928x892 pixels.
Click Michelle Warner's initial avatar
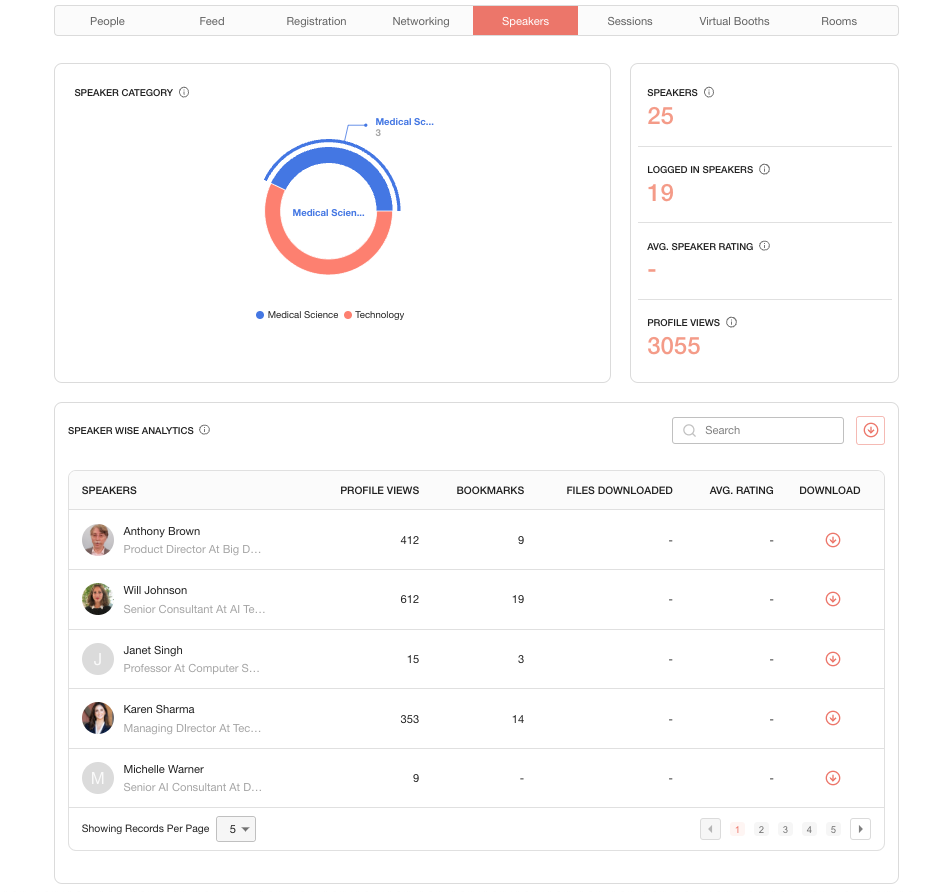(98, 778)
